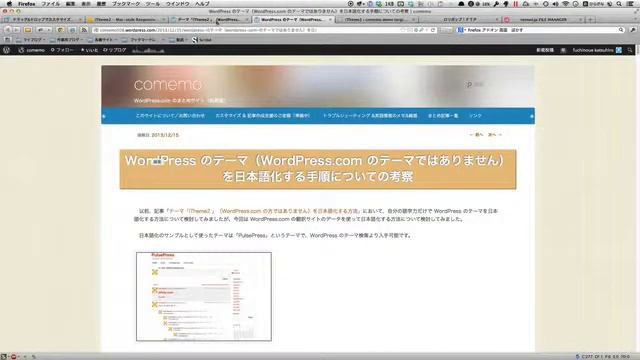Click リブログ in the admin bar
640x360 pixels.
115,50
